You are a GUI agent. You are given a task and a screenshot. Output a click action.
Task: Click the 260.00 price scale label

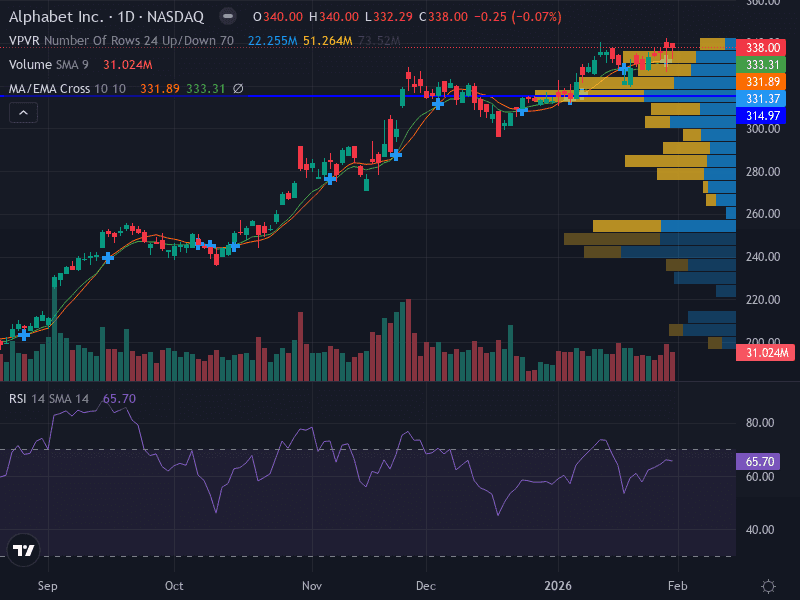pyautogui.click(x=763, y=214)
